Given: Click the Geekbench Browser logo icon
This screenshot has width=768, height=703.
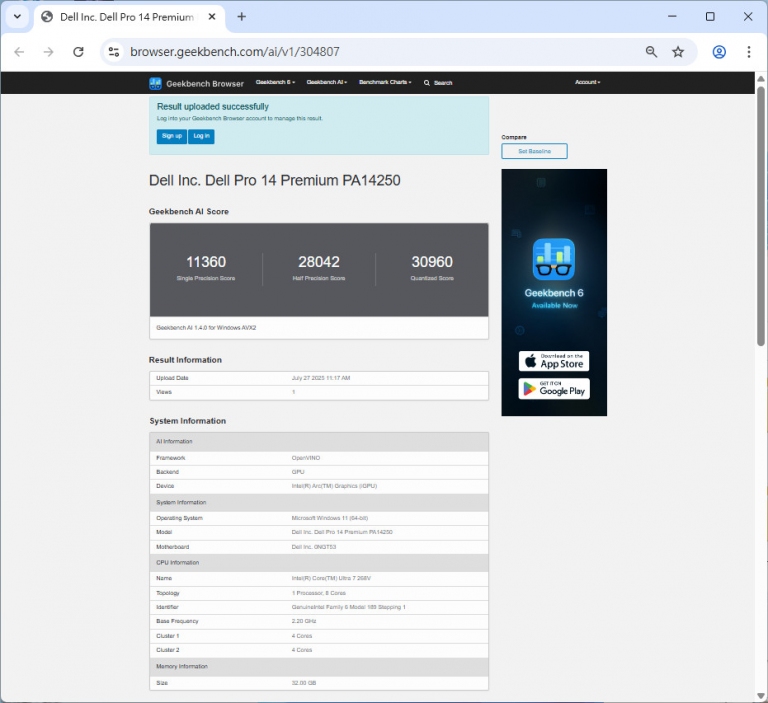Looking at the screenshot, I should click(x=155, y=83).
